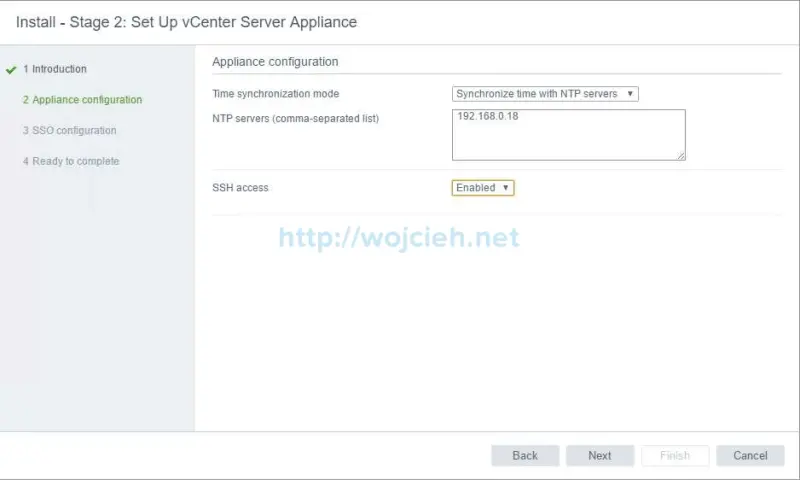This screenshot has width=800, height=480.
Task: Click the 192.168.0.18 NTP servers text
Action: [x=488, y=116]
